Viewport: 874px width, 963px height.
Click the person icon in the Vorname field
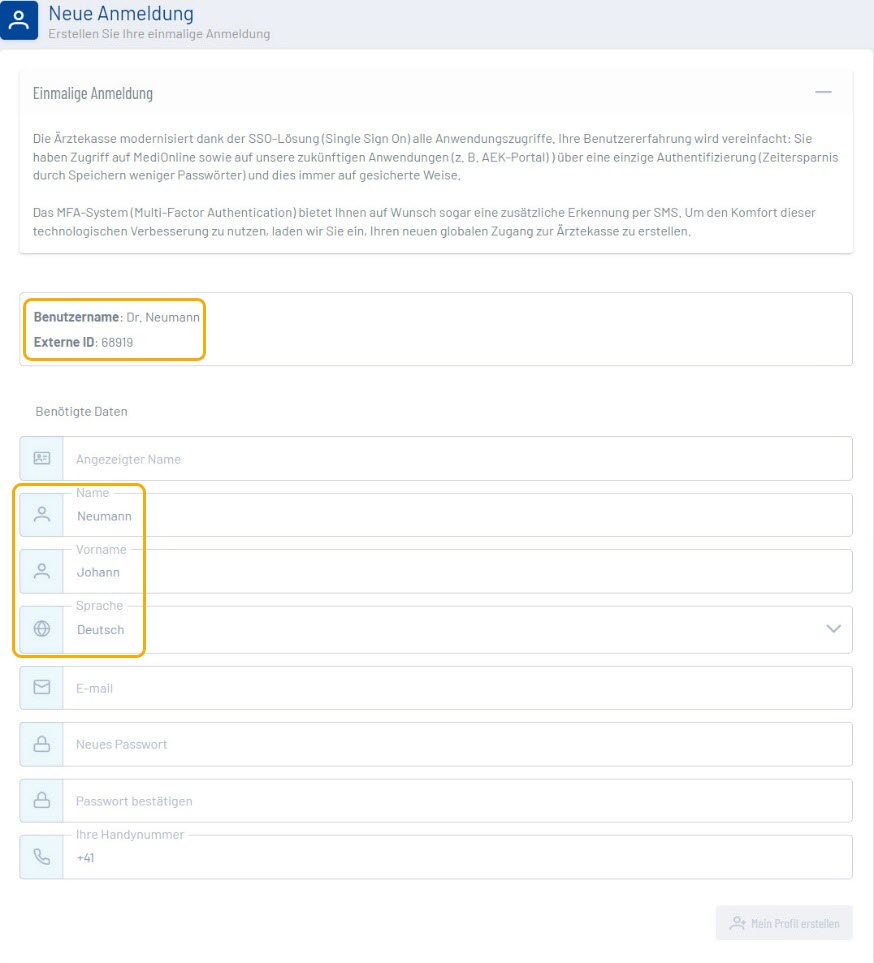pyautogui.click(x=42, y=572)
